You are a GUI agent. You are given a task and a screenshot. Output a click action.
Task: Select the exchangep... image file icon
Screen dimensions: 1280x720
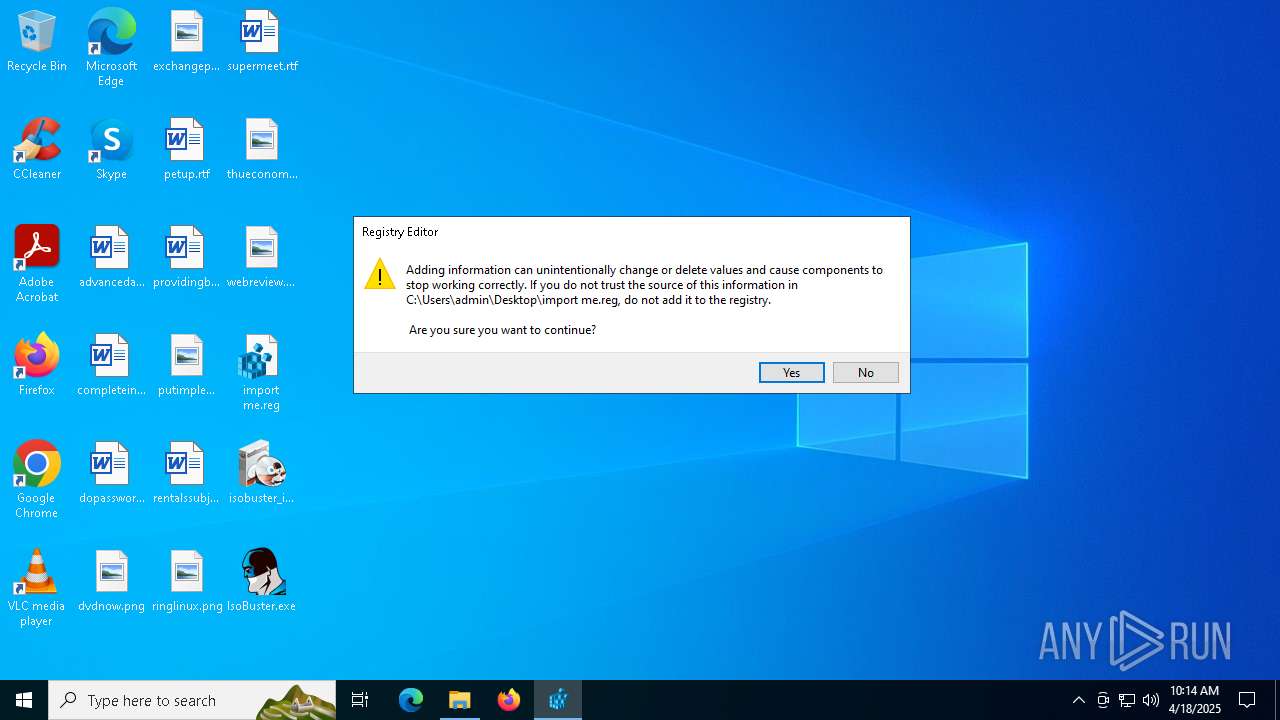[x=186, y=41]
